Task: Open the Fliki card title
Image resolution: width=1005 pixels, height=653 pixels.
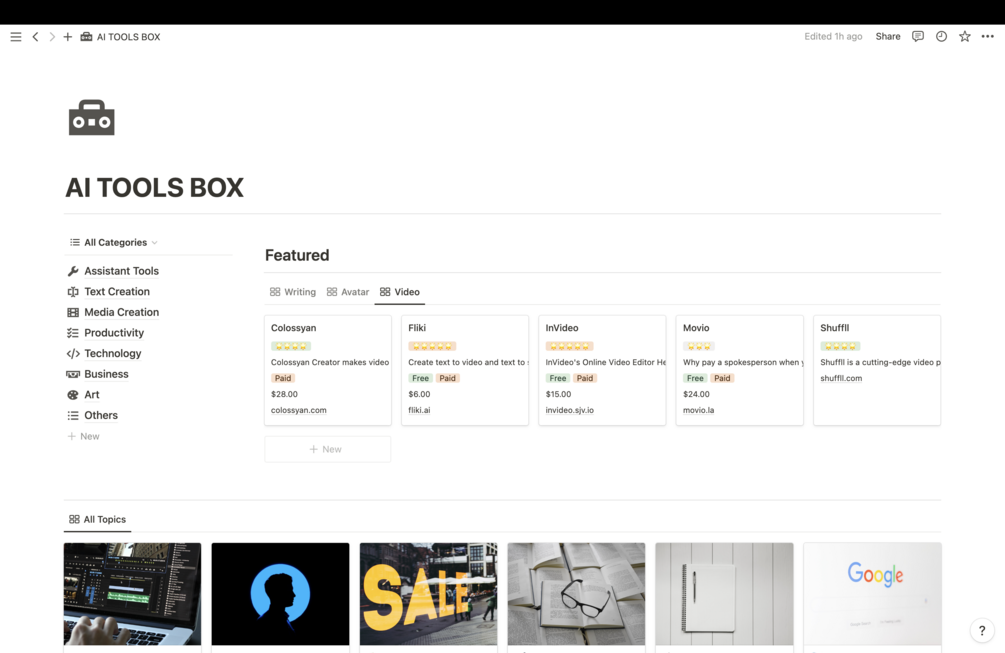Action: pos(417,327)
